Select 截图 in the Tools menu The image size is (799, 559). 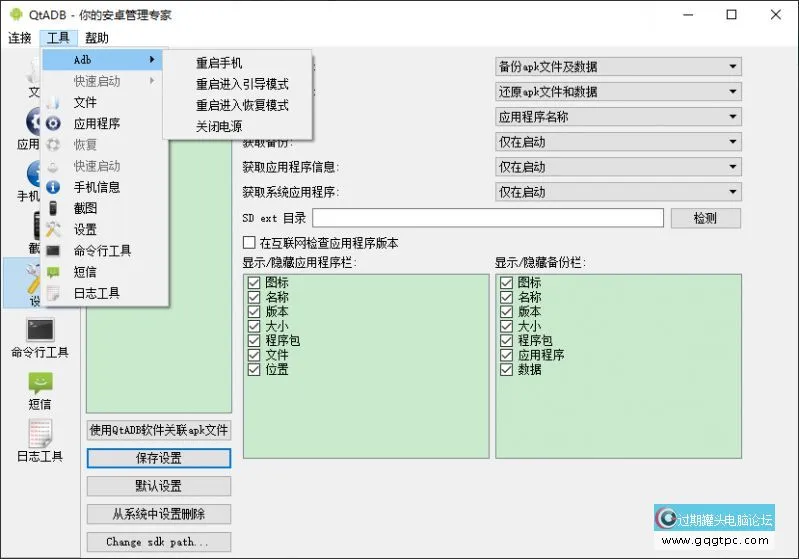85,208
